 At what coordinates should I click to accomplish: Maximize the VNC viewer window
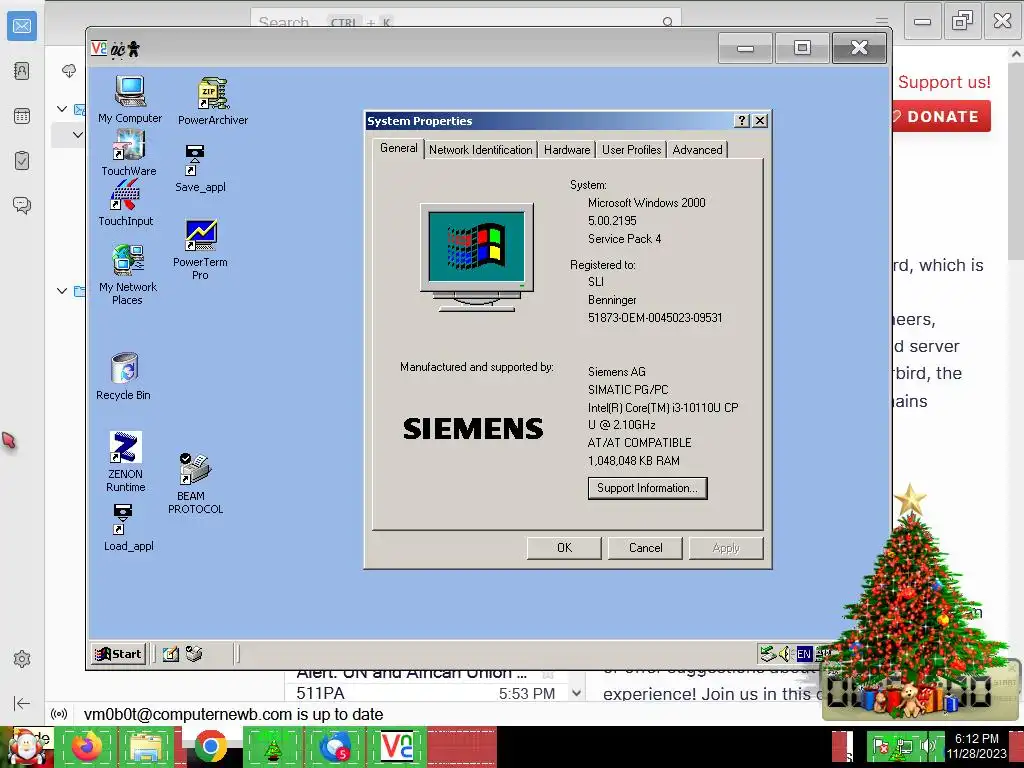(x=803, y=48)
